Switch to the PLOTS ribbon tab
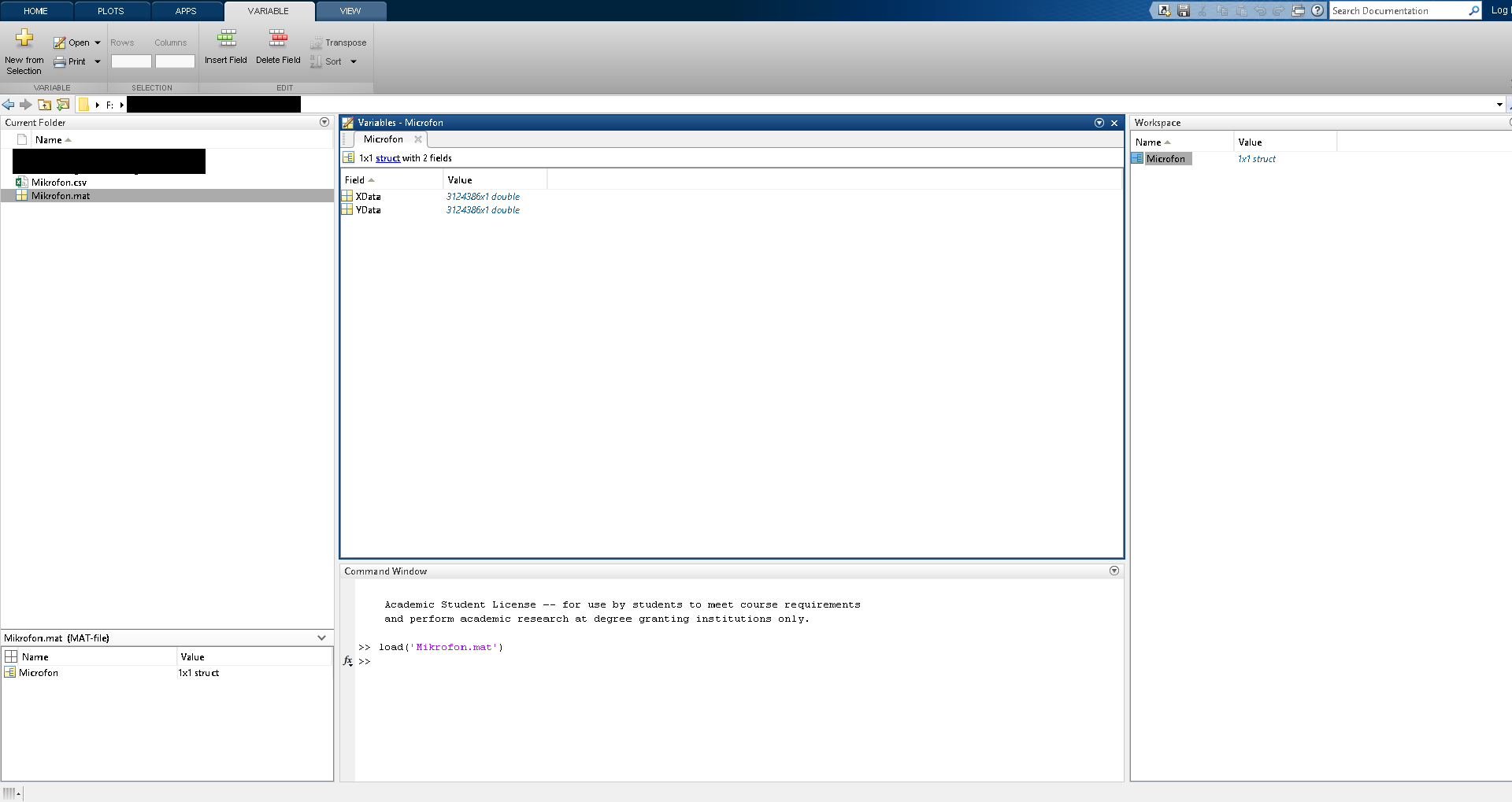1512x802 pixels. 111,11
